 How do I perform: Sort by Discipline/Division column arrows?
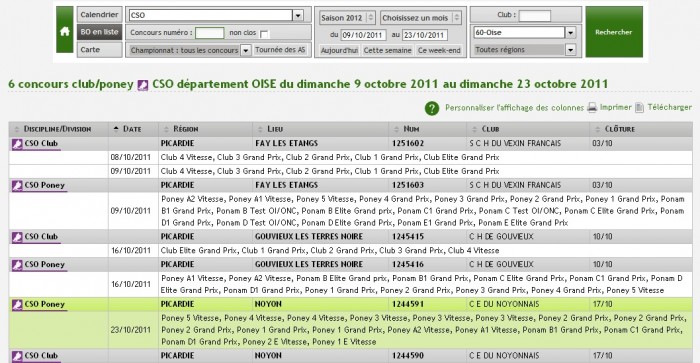coord(17,129)
